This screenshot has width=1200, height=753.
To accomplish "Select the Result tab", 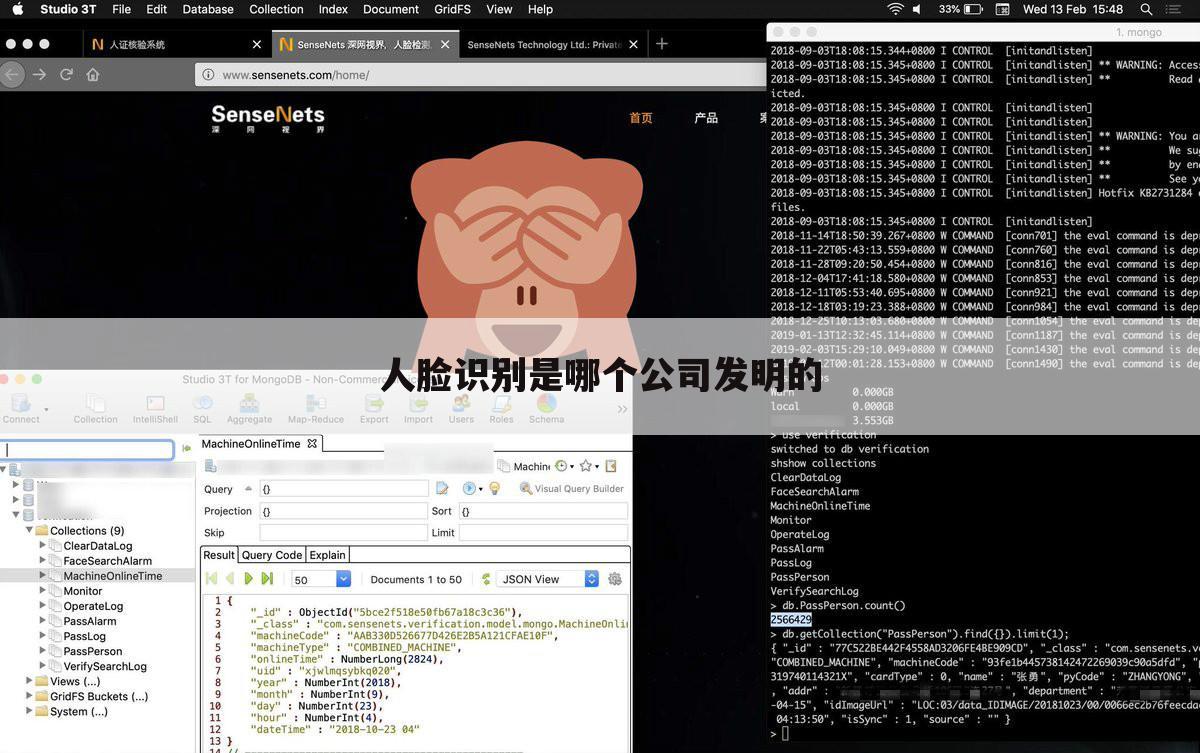I will click(219, 555).
